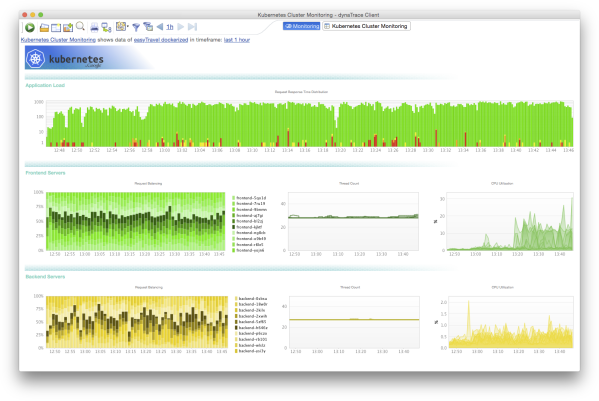Click the Backend Servers section heading

coord(45,276)
